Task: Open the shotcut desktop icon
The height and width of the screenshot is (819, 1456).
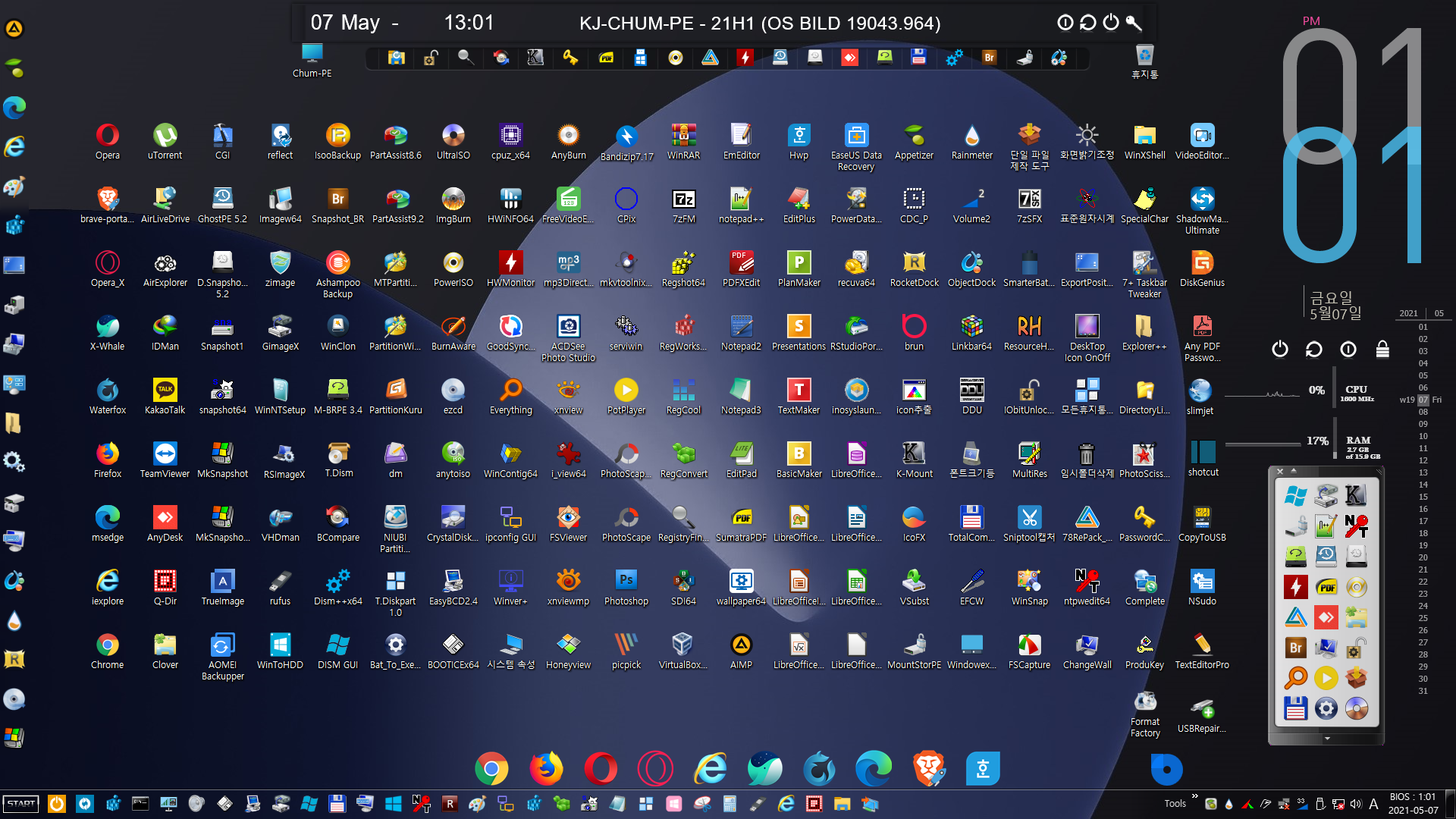Action: pos(1202,459)
